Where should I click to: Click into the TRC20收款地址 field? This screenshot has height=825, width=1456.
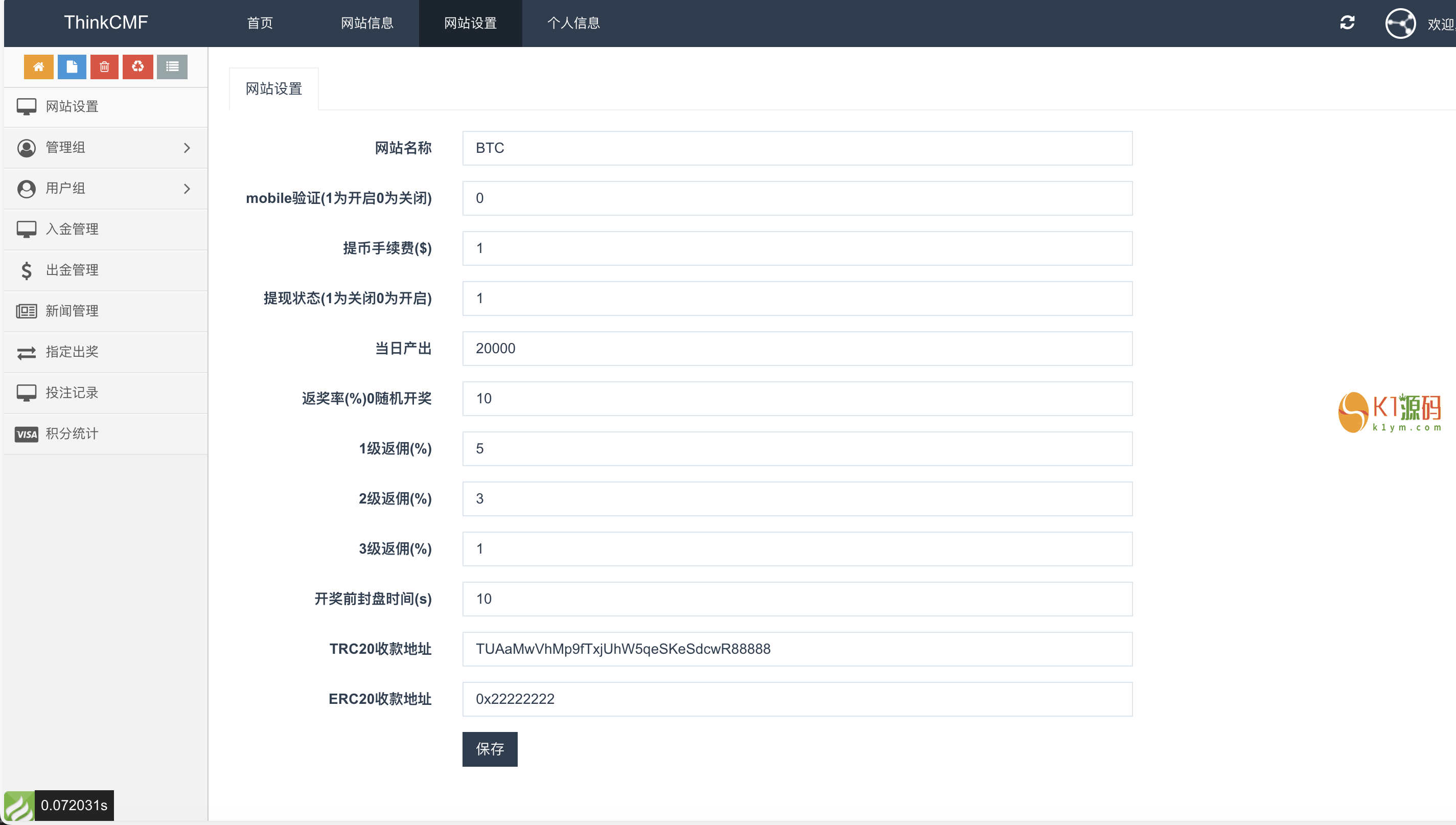pos(797,649)
